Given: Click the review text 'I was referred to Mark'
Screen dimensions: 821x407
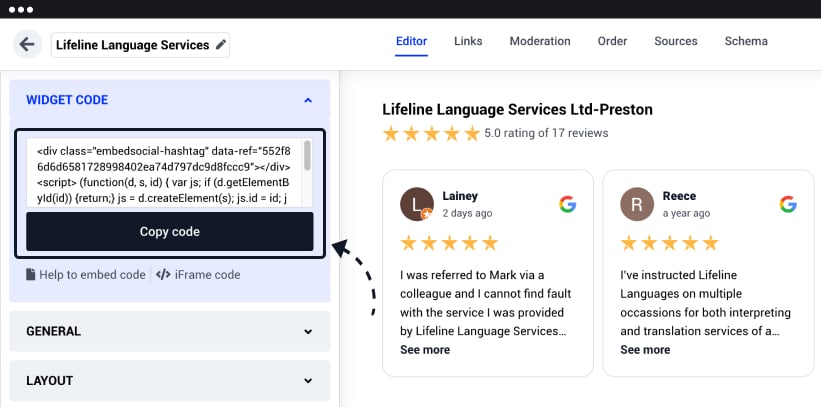Looking at the screenshot, I should point(485,303).
